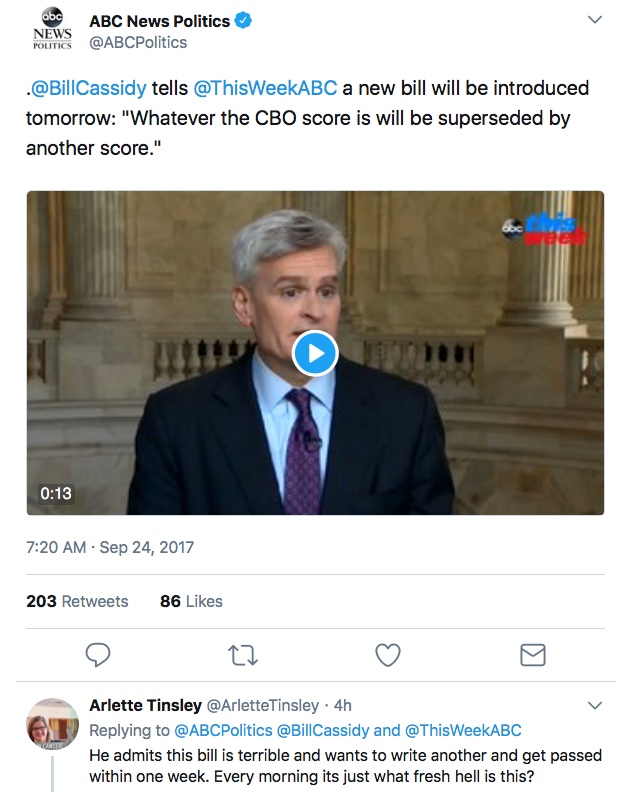This screenshot has height=792, width=630.
Task: Click the @ABCPolitics handle
Action: click(x=138, y=43)
